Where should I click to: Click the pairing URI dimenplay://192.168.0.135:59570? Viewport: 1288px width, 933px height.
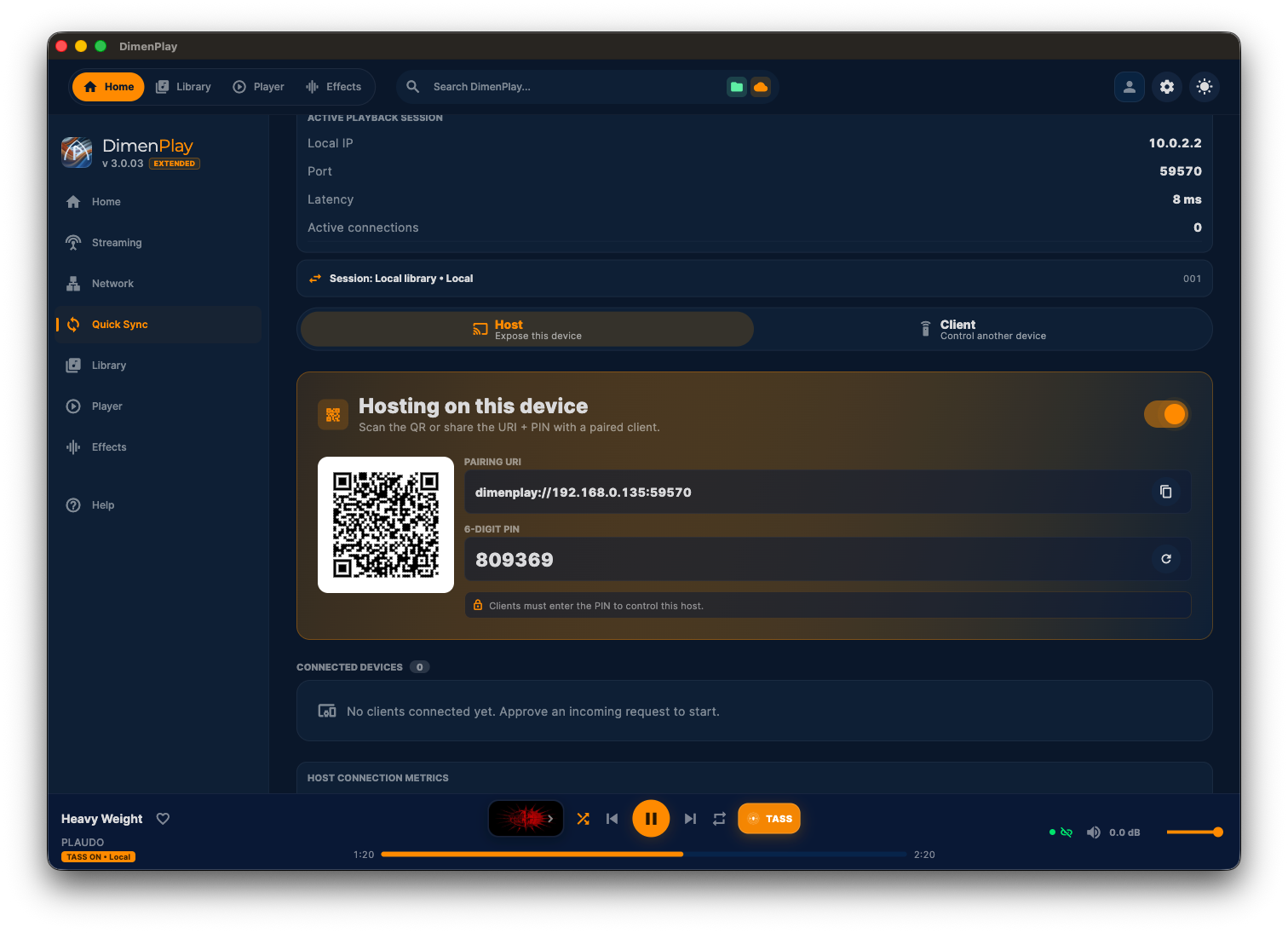coord(584,492)
